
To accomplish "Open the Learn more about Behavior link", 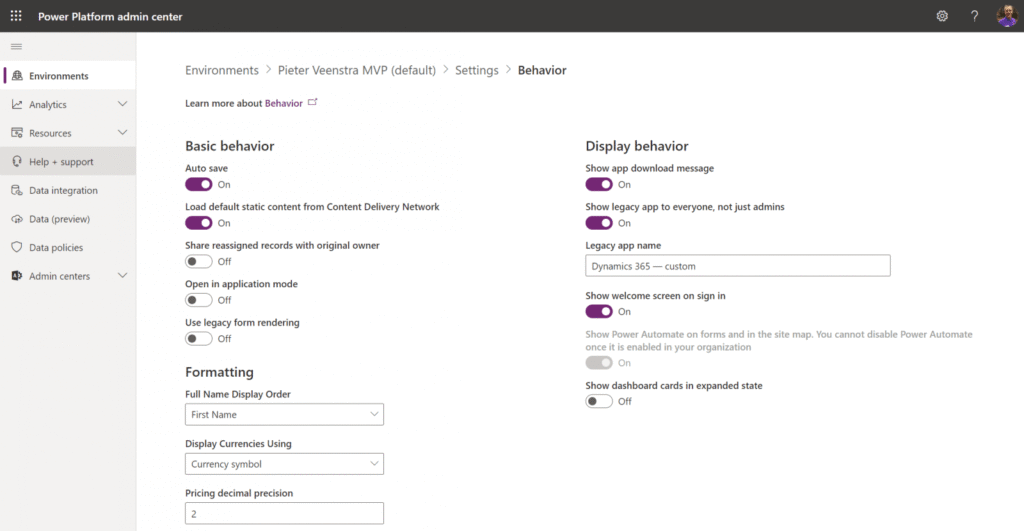I will pyautogui.click(x=283, y=103).
